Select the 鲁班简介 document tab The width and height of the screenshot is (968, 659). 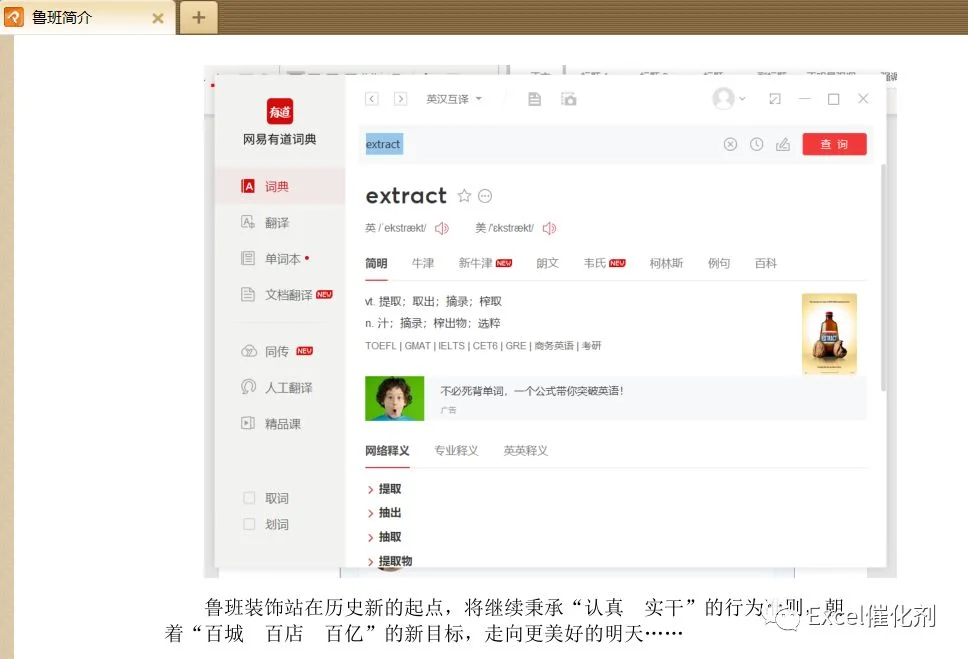(x=86, y=17)
